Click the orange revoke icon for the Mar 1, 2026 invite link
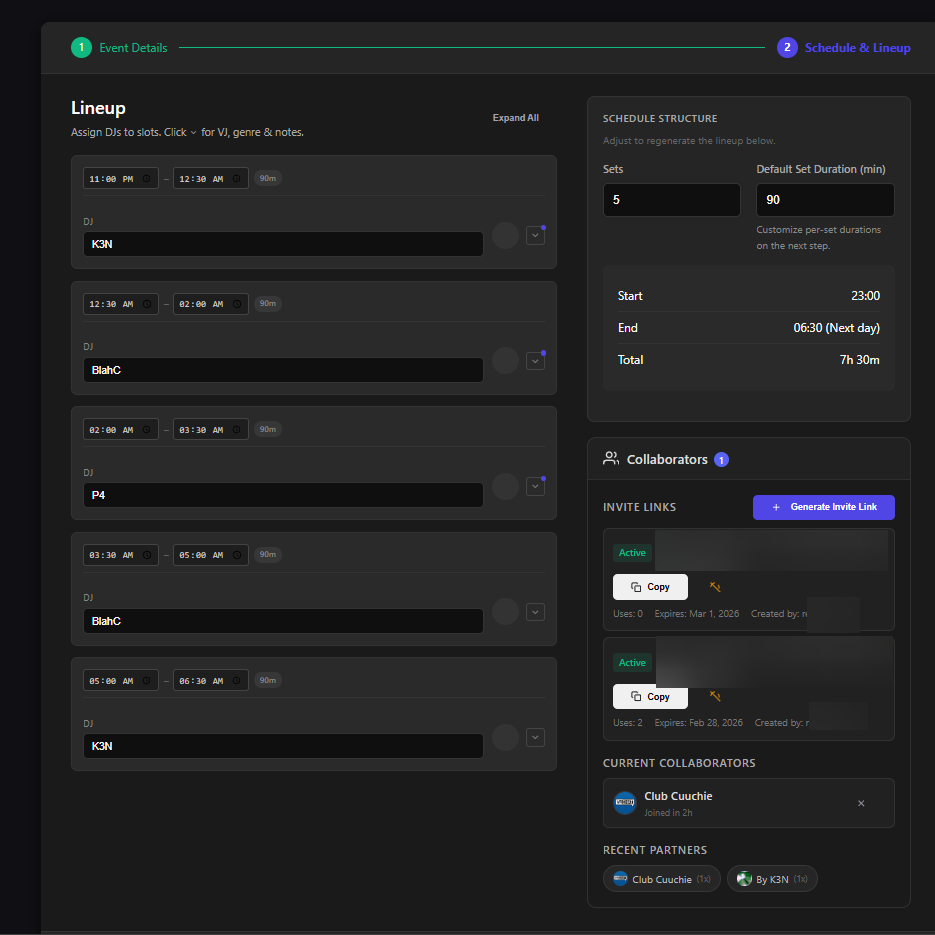The image size is (935, 935). [715, 587]
